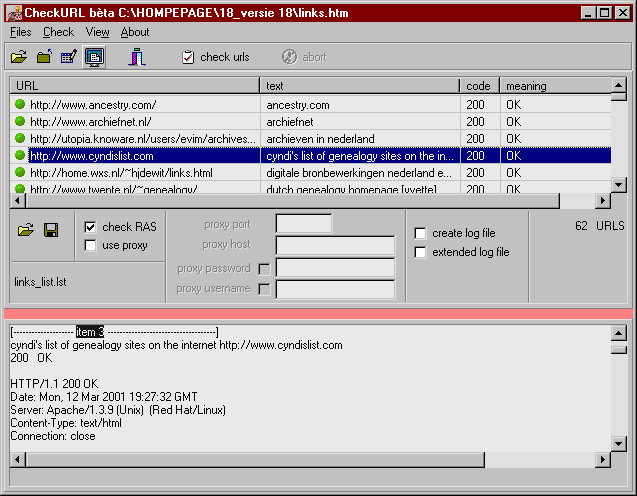Sort list by meaning column header

[556, 86]
